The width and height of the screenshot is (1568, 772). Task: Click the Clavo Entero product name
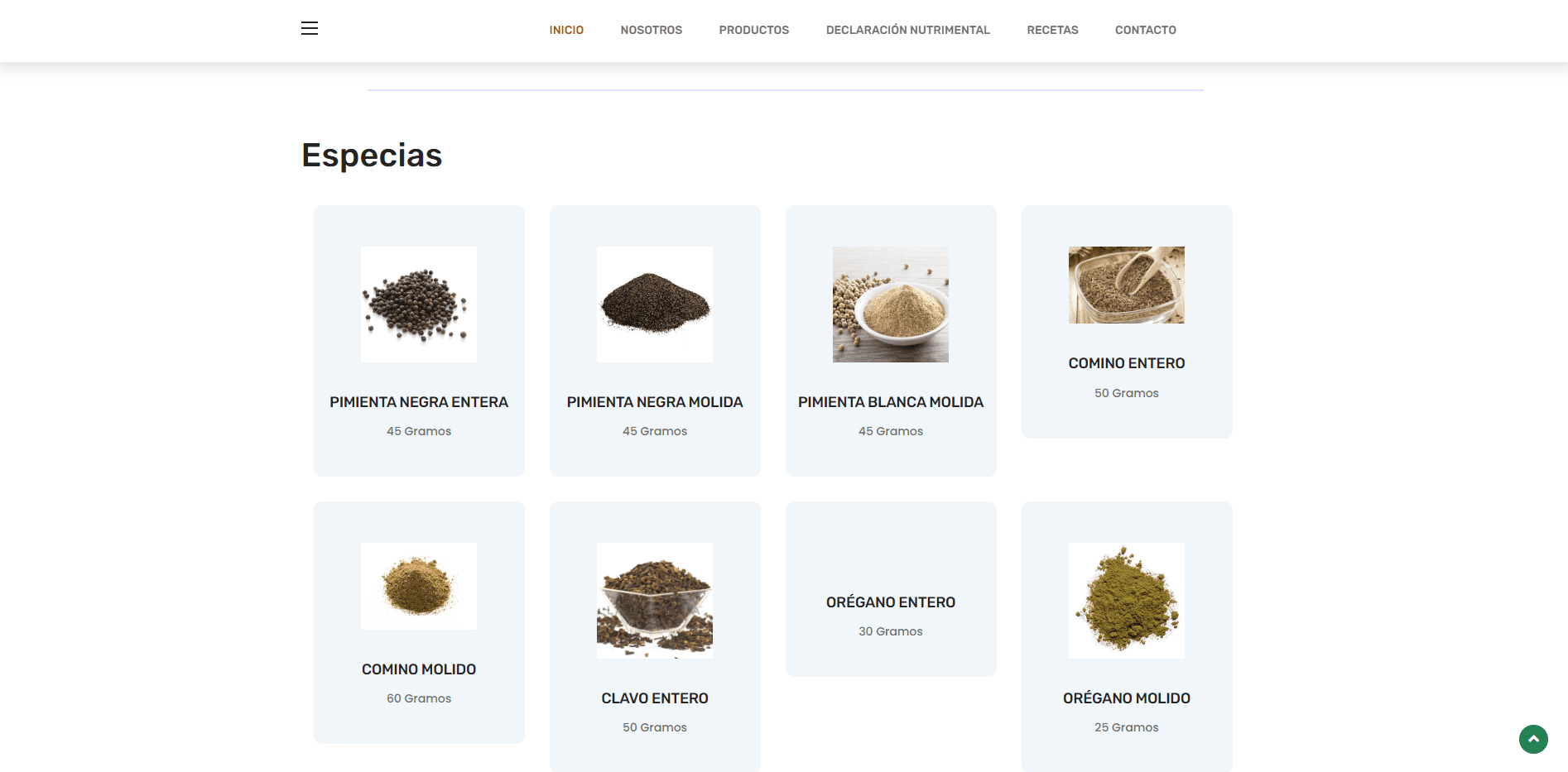pos(655,698)
